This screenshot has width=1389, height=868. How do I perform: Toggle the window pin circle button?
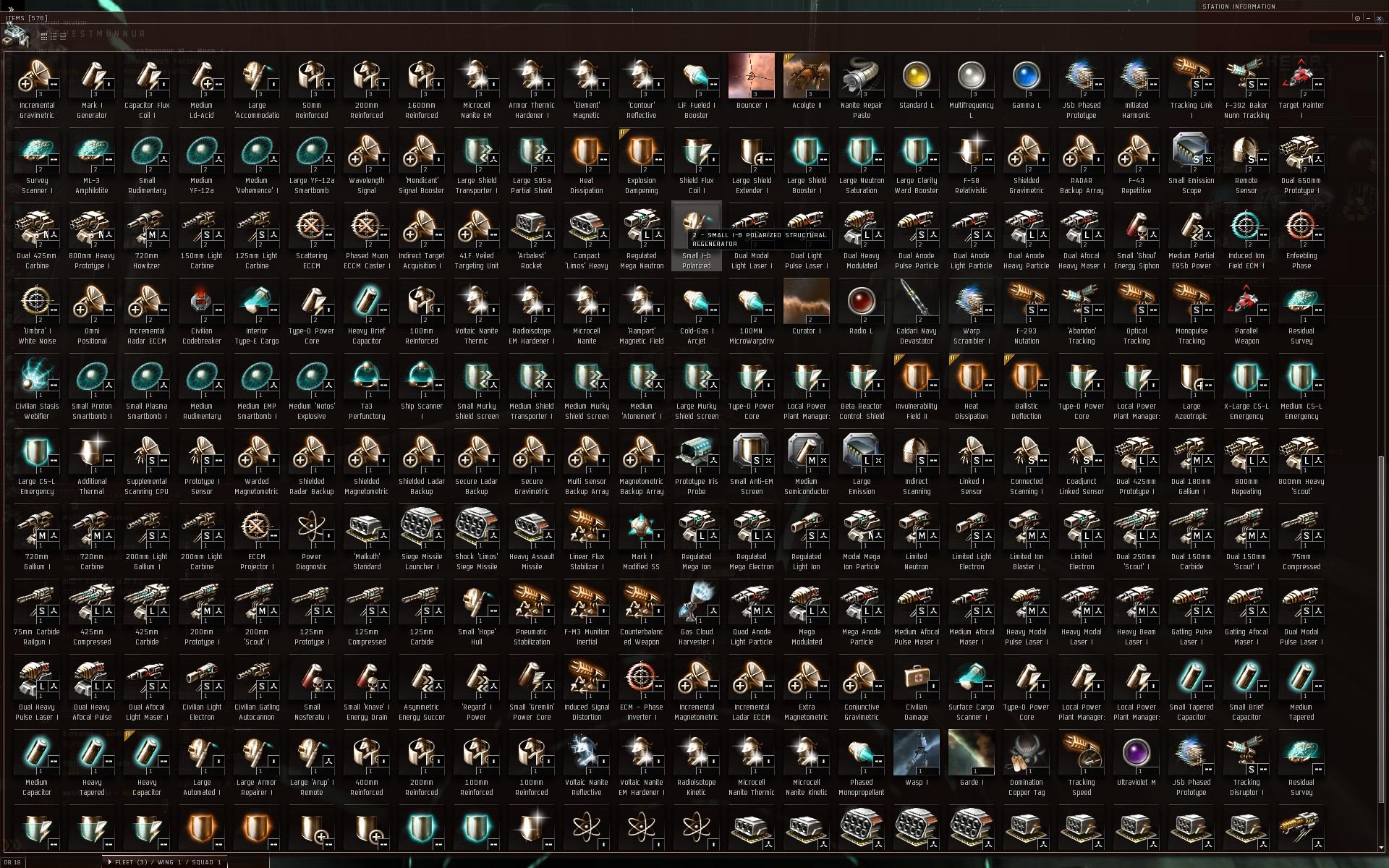pyautogui.click(x=1357, y=18)
